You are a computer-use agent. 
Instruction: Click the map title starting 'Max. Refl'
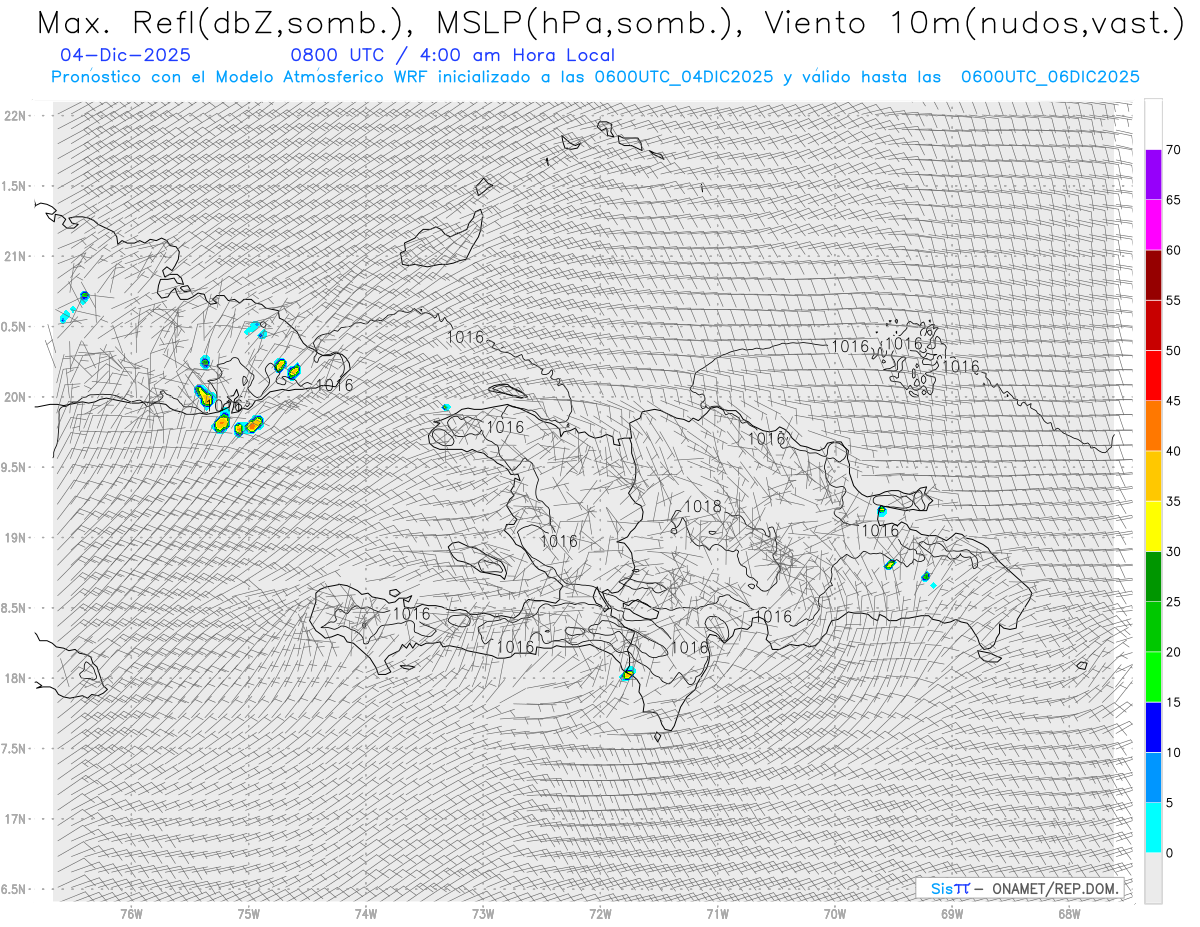[609, 24]
